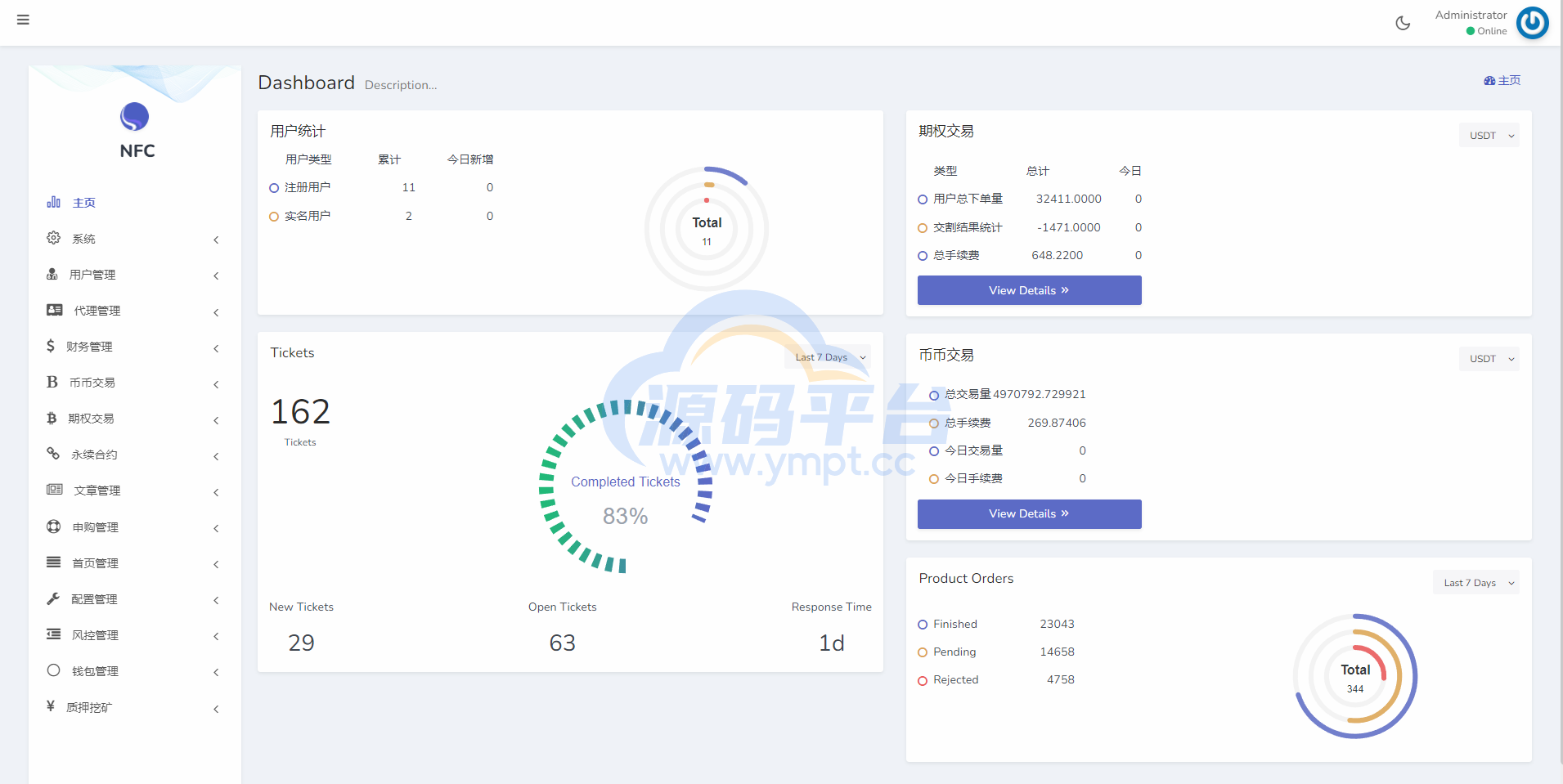Switch to dark mode with moon icon
Viewport: 1563px width, 784px height.
1403,23
